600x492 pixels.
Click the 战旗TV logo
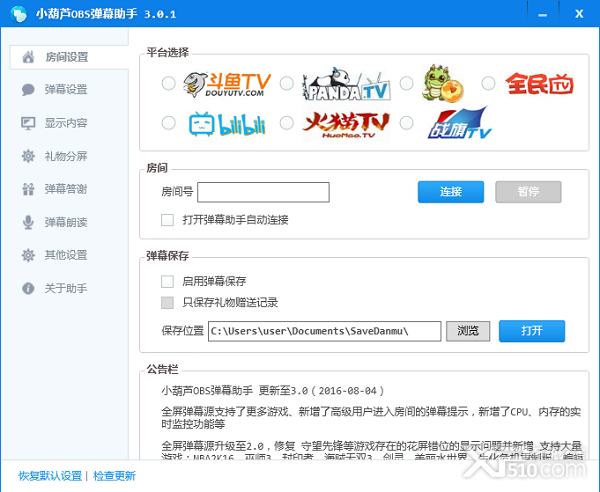pos(459,122)
